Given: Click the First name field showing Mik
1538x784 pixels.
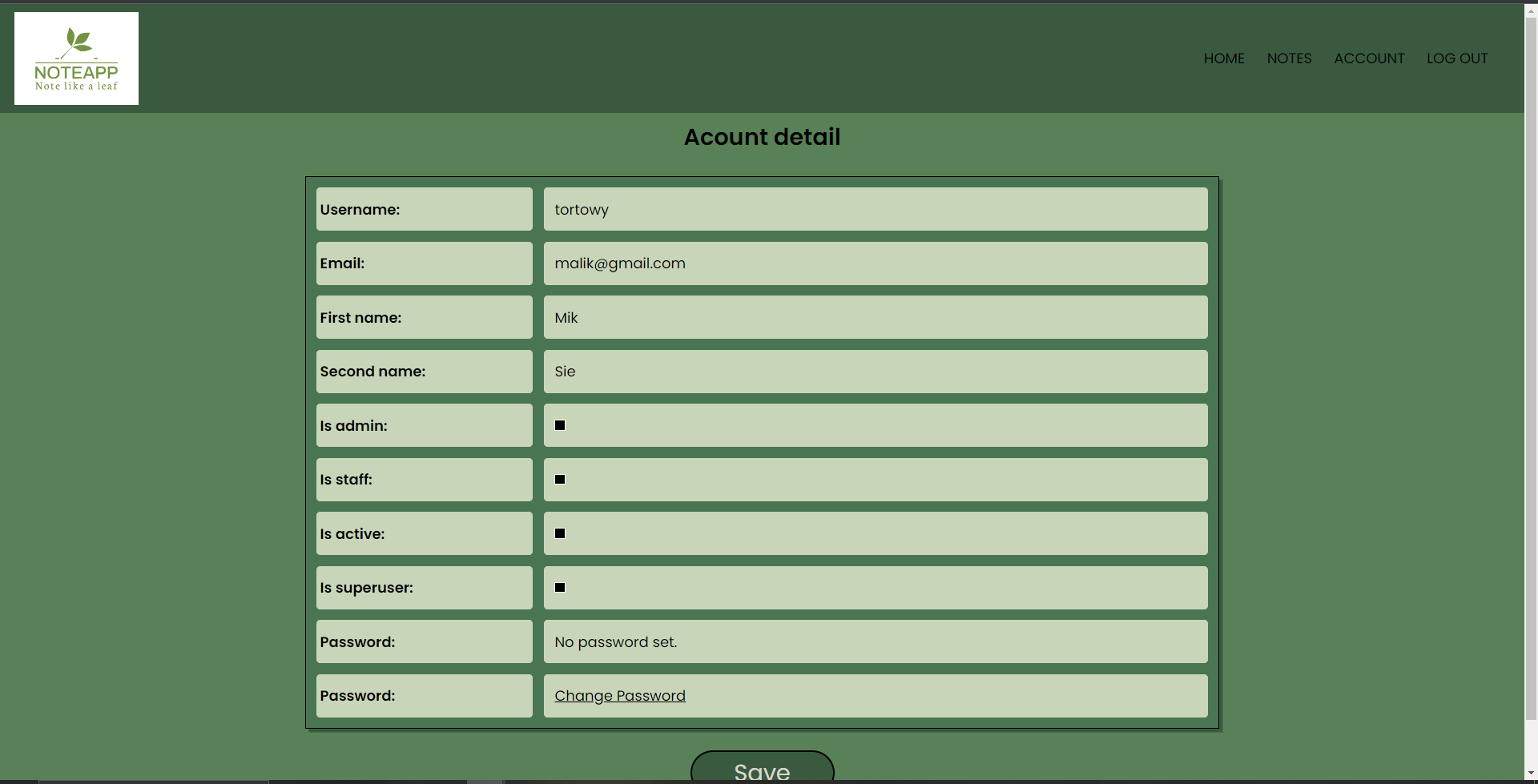Looking at the screenshot, I should (875, 317).
